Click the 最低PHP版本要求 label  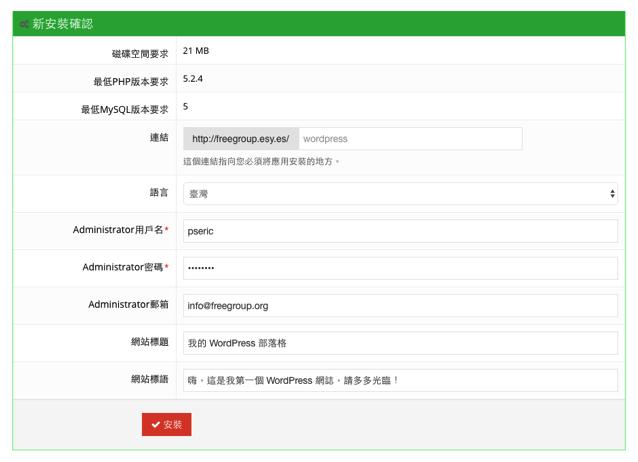coord(131,82)
